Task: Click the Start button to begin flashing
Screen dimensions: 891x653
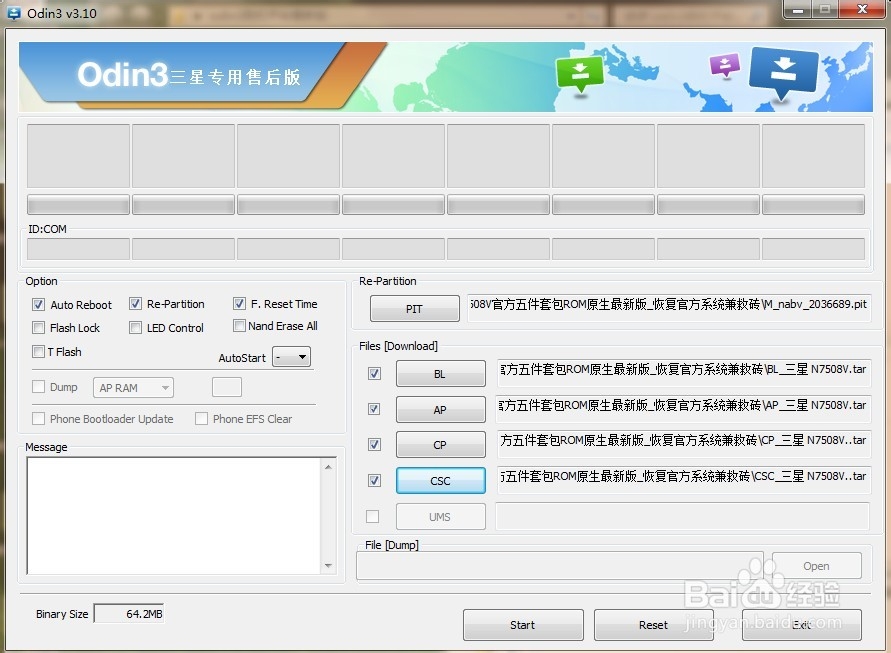Action: click(523, 625)
